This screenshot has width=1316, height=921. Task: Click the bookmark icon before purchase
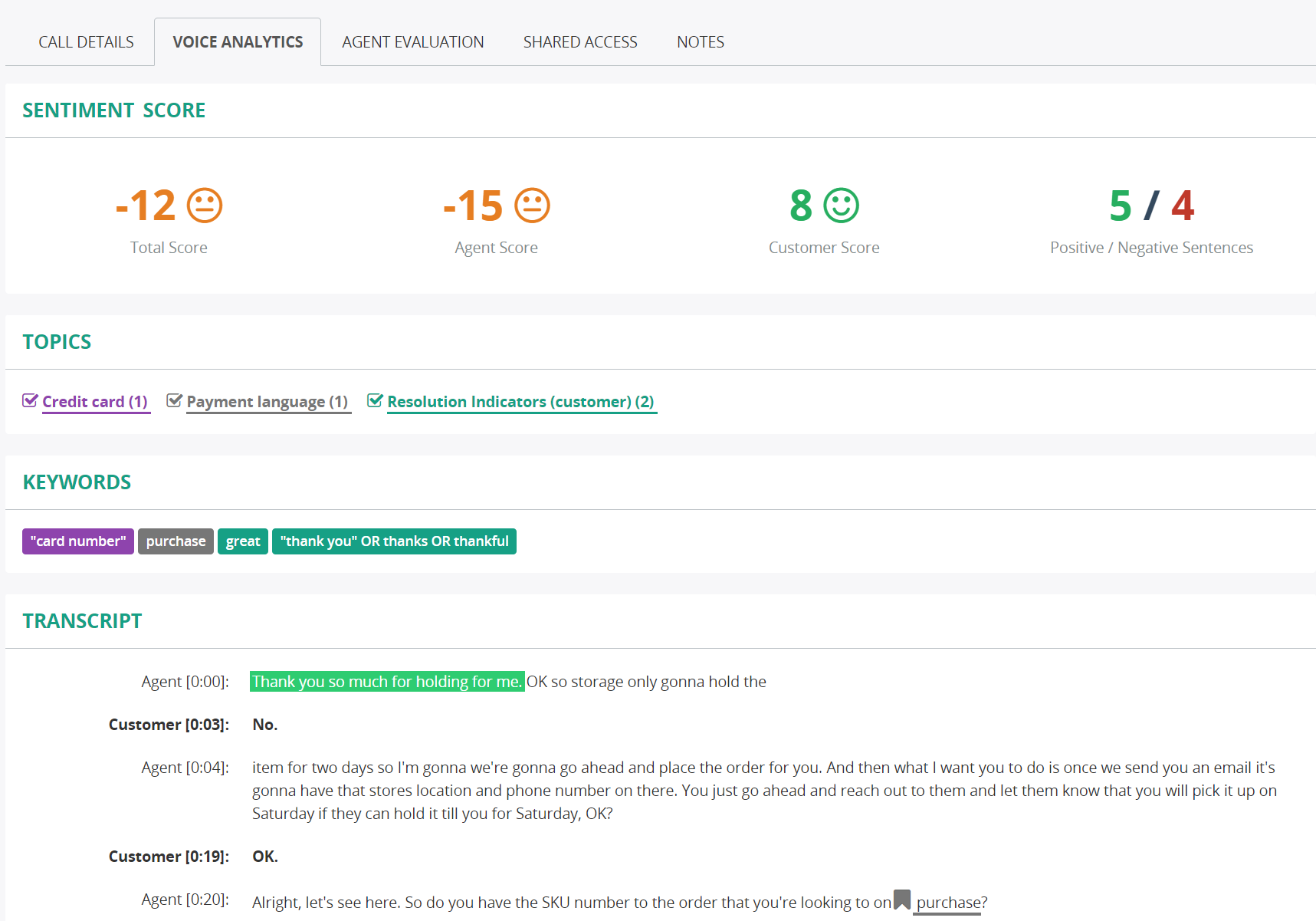click(902, 900)
